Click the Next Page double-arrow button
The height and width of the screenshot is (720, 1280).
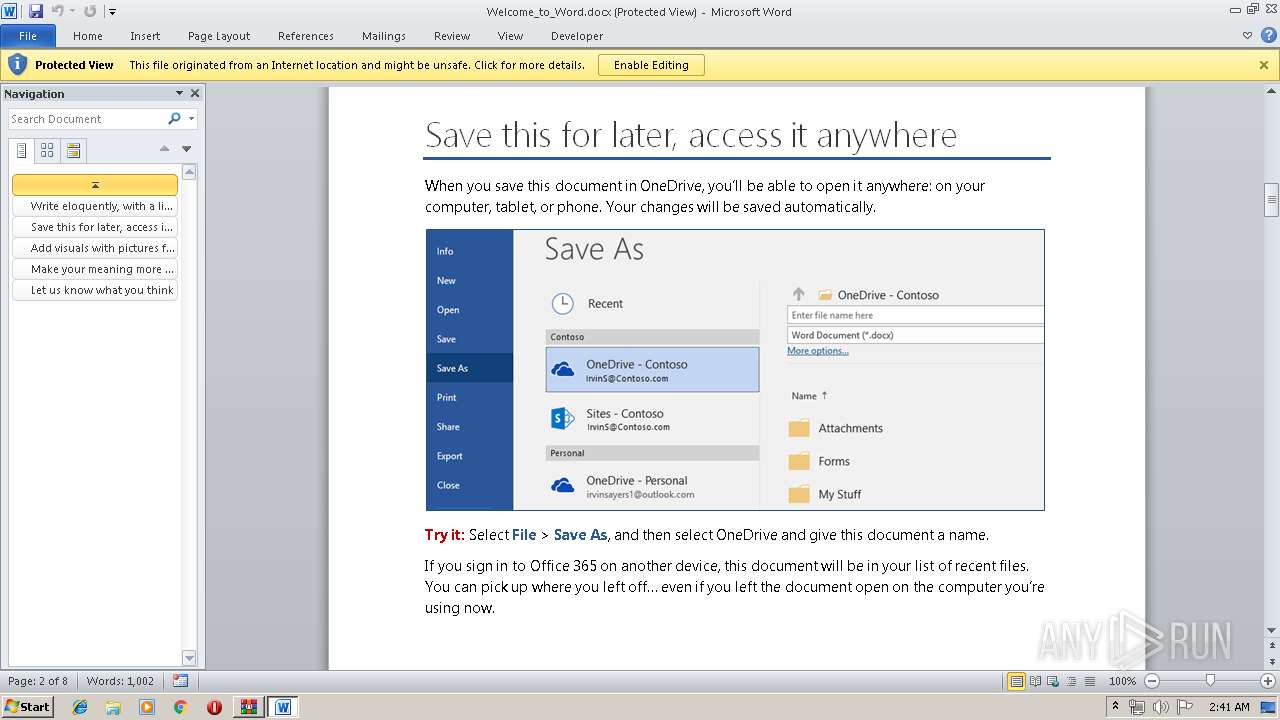1271,662
